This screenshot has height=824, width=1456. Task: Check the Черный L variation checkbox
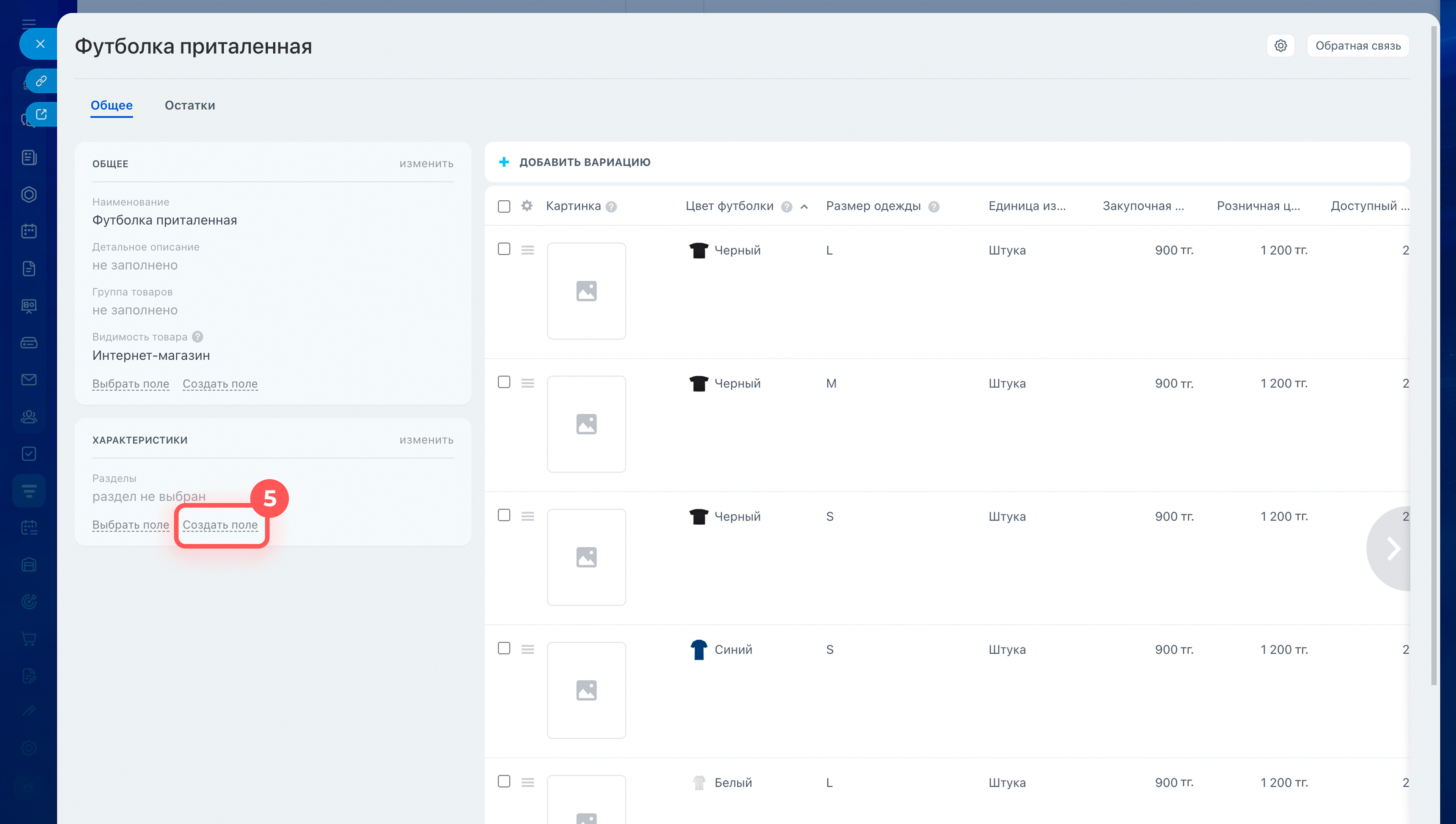pos(504,250)
